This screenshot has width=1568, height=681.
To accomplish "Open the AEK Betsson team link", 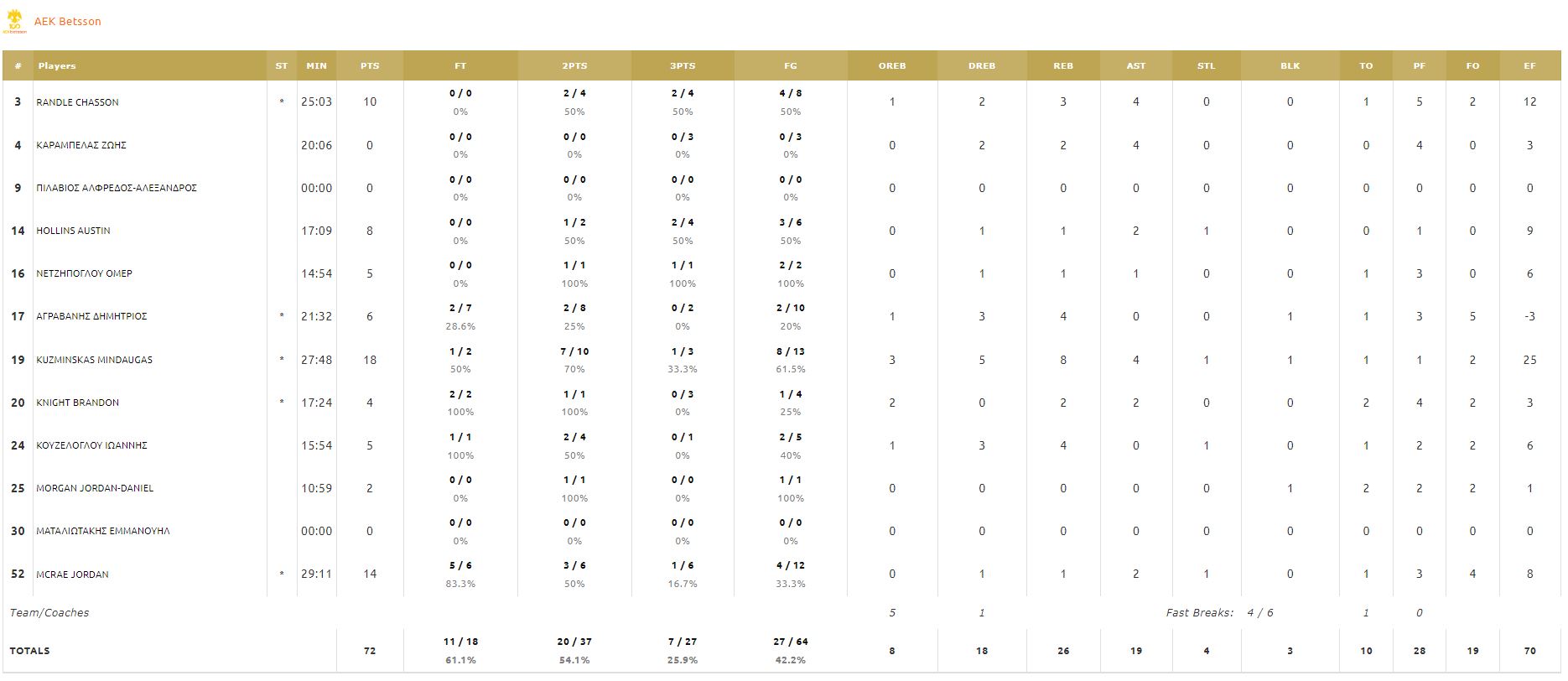I will [68, 22].
